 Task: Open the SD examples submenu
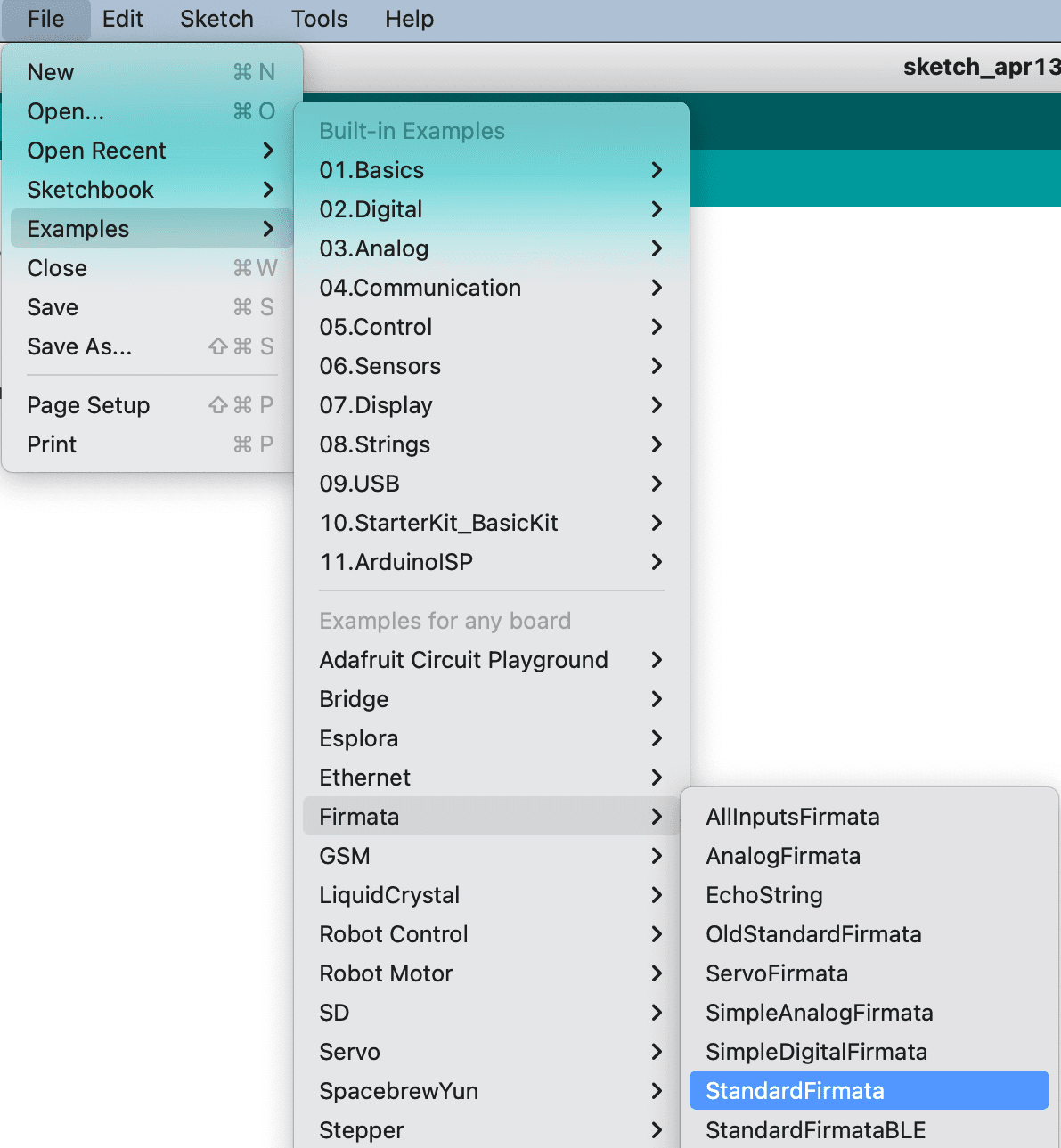tap(491, 1013)
